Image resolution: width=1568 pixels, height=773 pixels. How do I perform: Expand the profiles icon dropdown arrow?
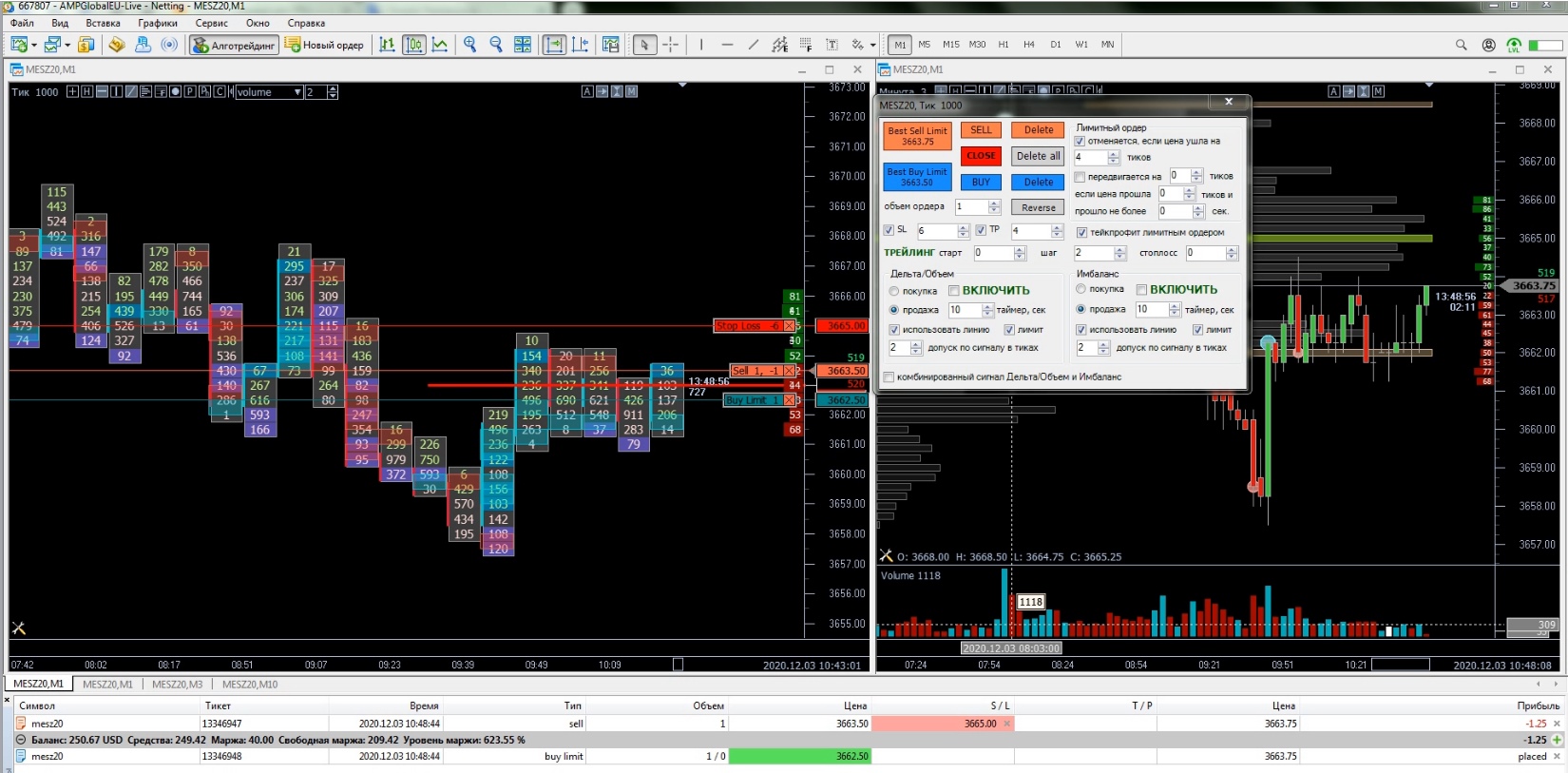(x=67, y=45)
